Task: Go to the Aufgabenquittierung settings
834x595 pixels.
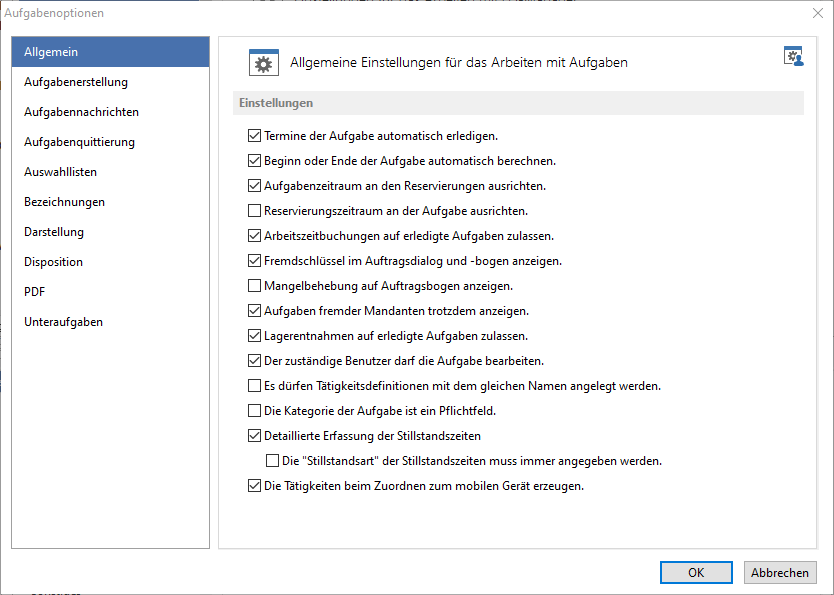Action: (111, 142)
